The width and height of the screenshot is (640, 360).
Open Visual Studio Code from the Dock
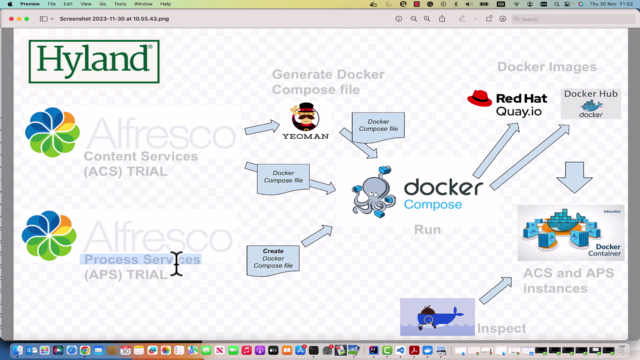tap(400, 350)
